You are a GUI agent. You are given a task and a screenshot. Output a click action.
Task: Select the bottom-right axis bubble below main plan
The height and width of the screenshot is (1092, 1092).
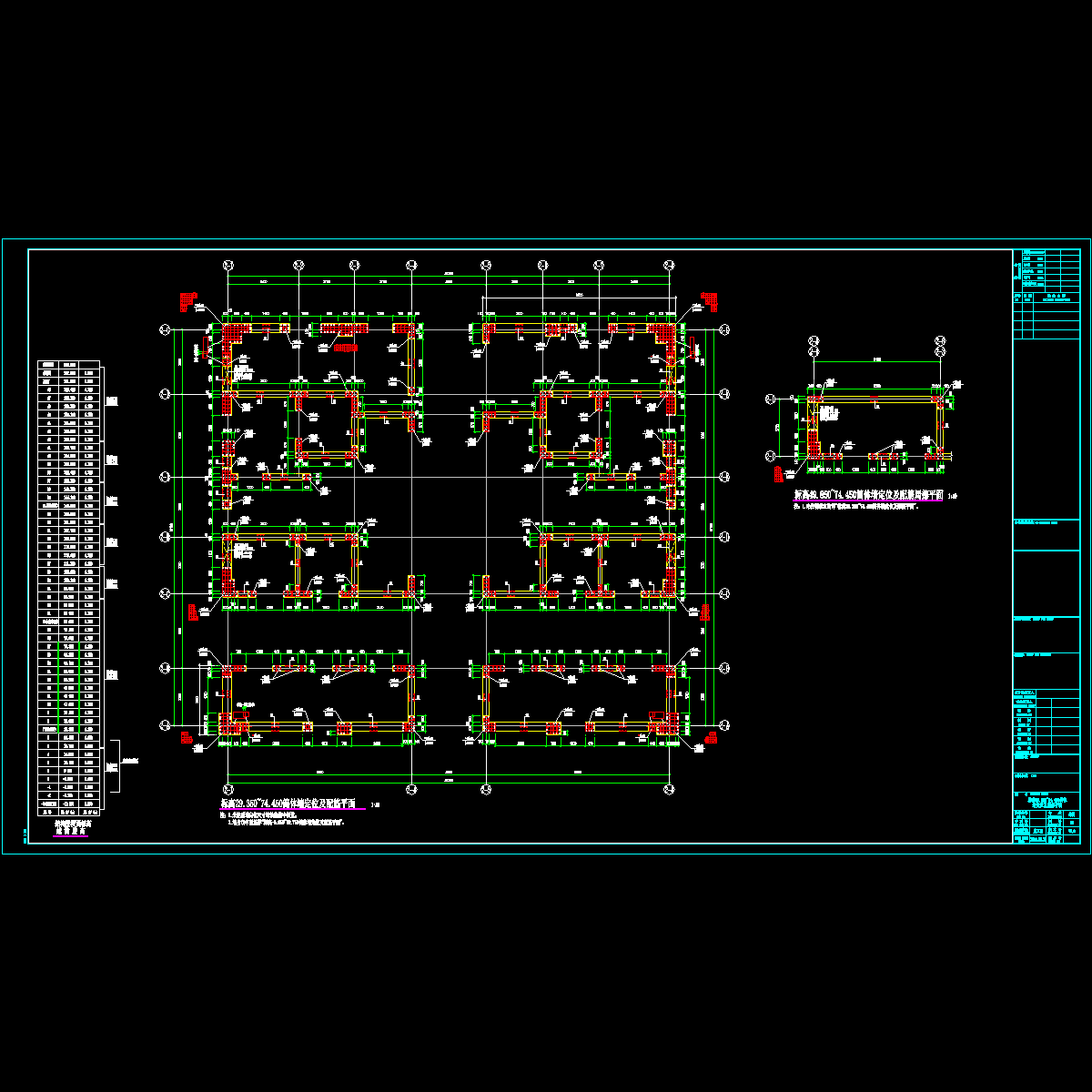(x=670, y=789)
